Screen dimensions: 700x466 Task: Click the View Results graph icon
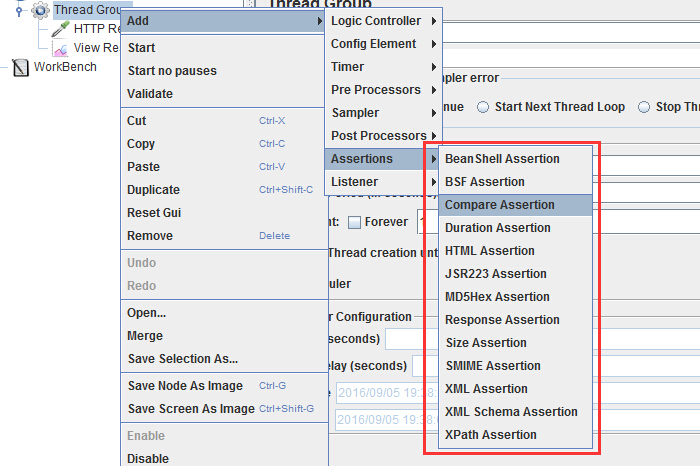coord(60,48)
